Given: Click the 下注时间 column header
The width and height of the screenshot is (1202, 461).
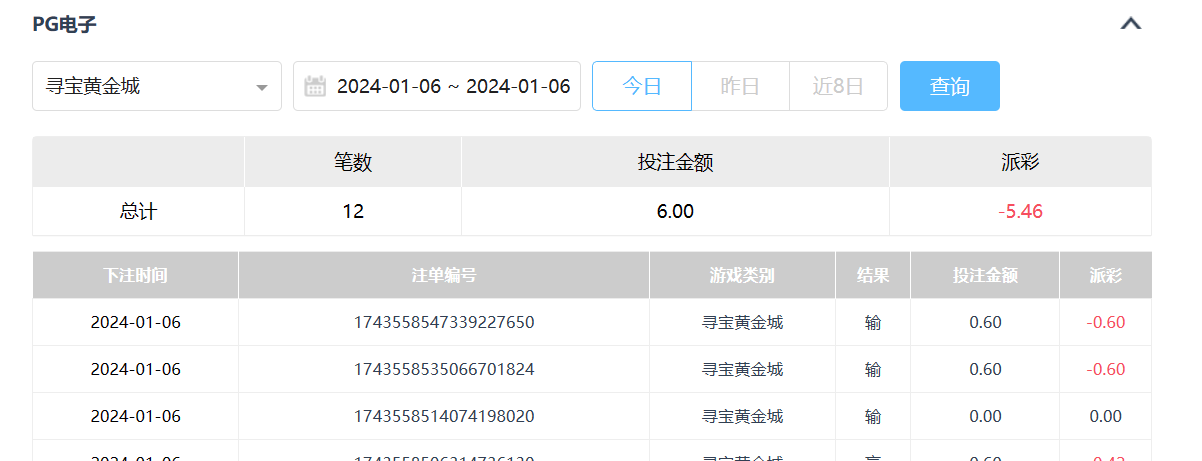Looking at the screenshot, I should [135, 275].
